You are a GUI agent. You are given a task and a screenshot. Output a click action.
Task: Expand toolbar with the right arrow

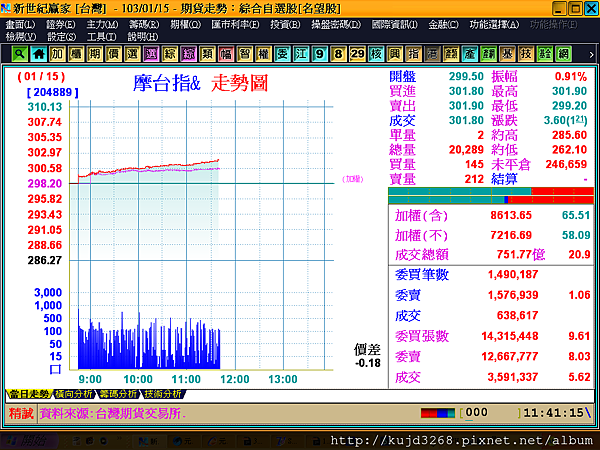(x=591, y=55)
